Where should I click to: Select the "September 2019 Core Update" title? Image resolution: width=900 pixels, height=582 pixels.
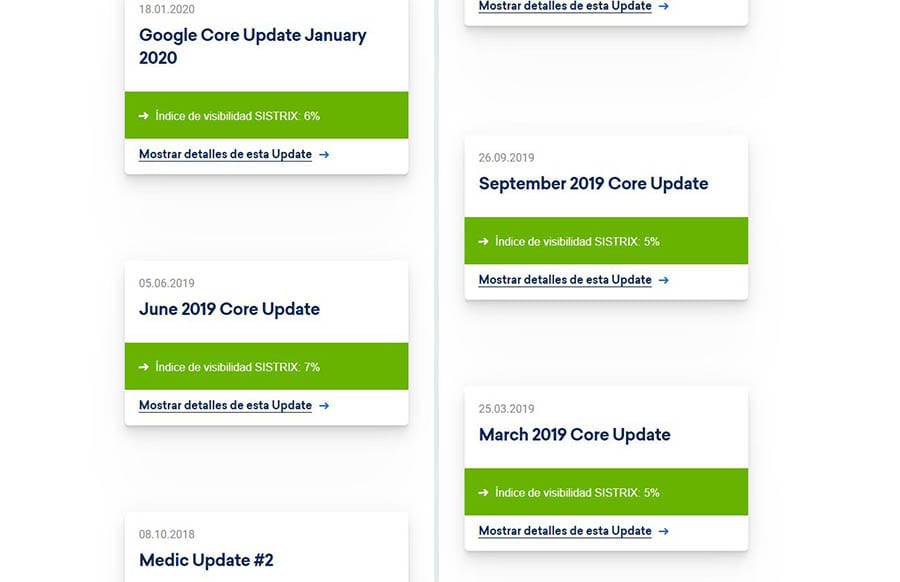593,184
